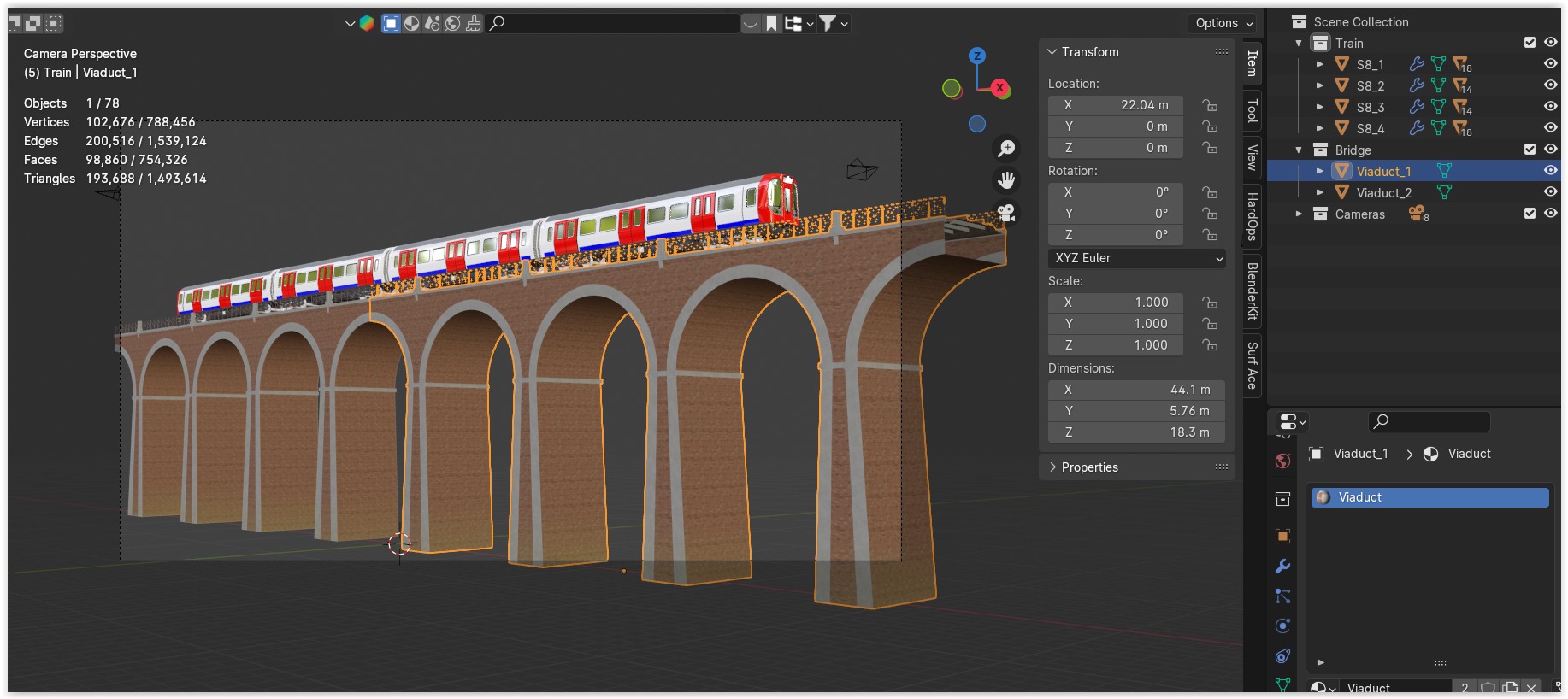Click the green mesh icon on Viaduct_2 row
This screenshot has width=1568, height=699.
pos(1444,192)
